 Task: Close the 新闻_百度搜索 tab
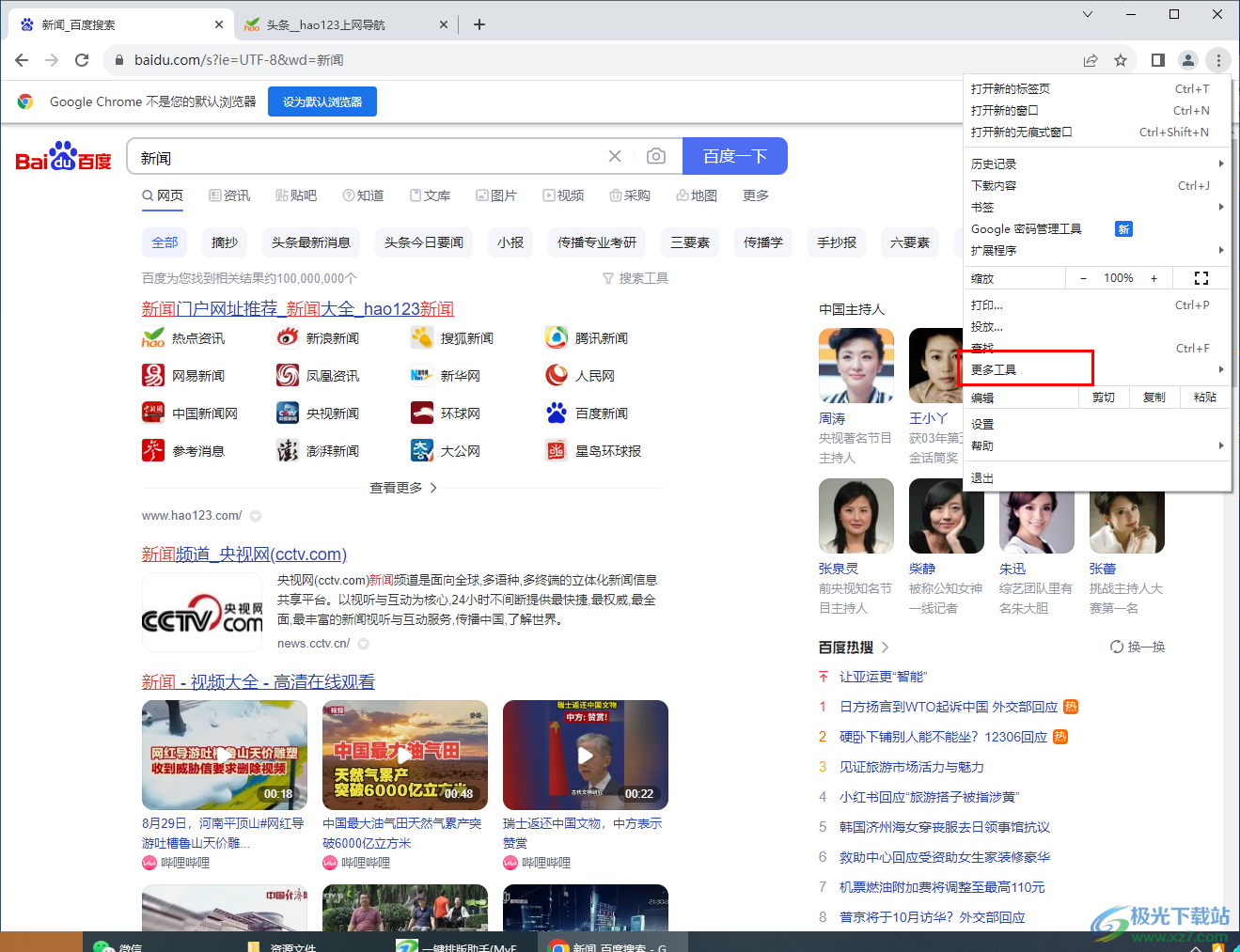[x=219, y=24]
